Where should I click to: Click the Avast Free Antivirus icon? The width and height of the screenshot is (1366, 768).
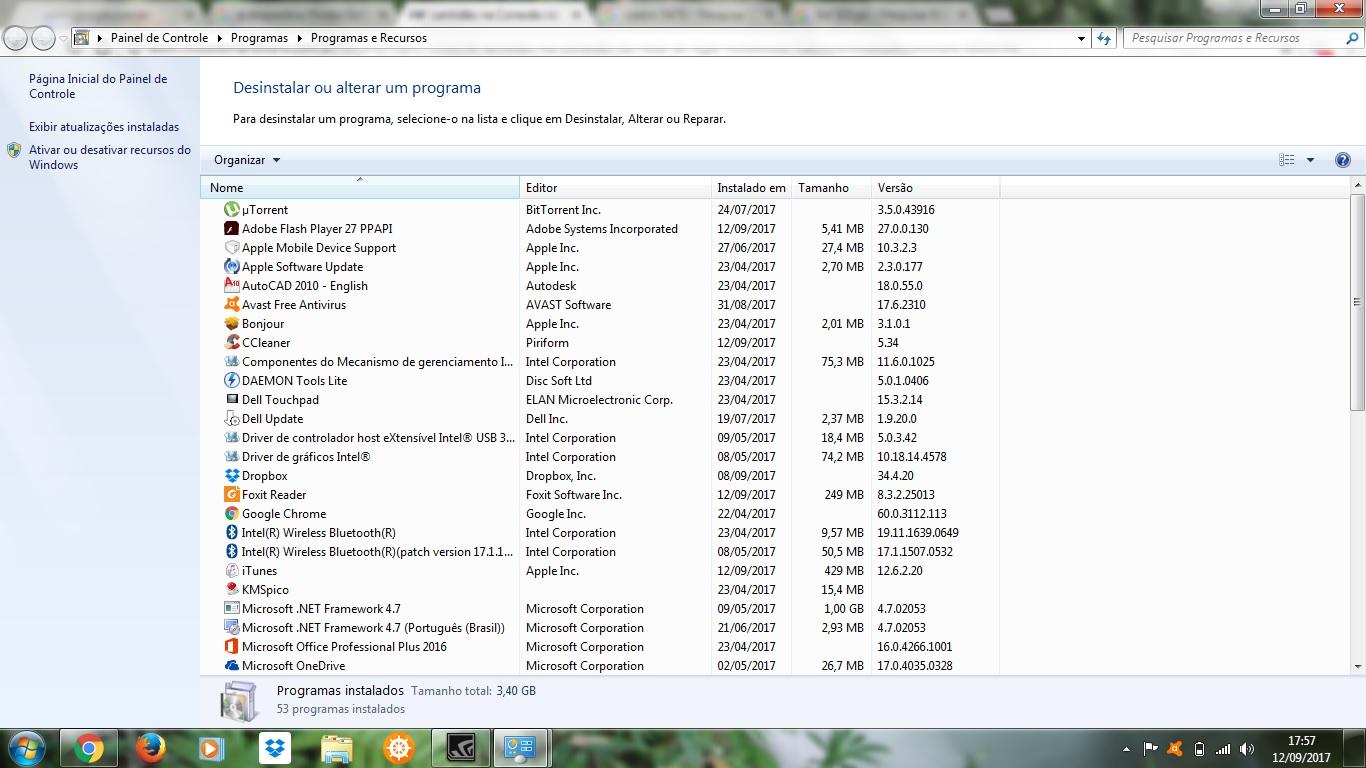[232, 305]
